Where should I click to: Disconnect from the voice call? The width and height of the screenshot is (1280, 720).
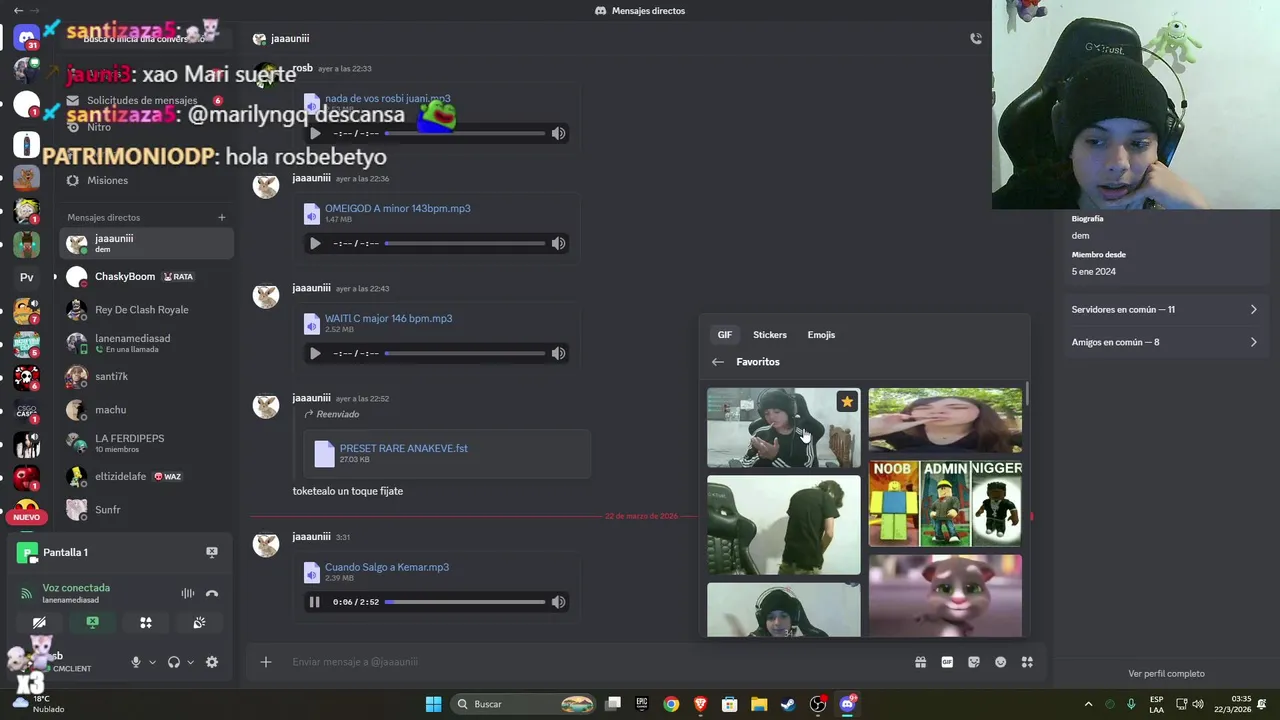coord(212,593)
